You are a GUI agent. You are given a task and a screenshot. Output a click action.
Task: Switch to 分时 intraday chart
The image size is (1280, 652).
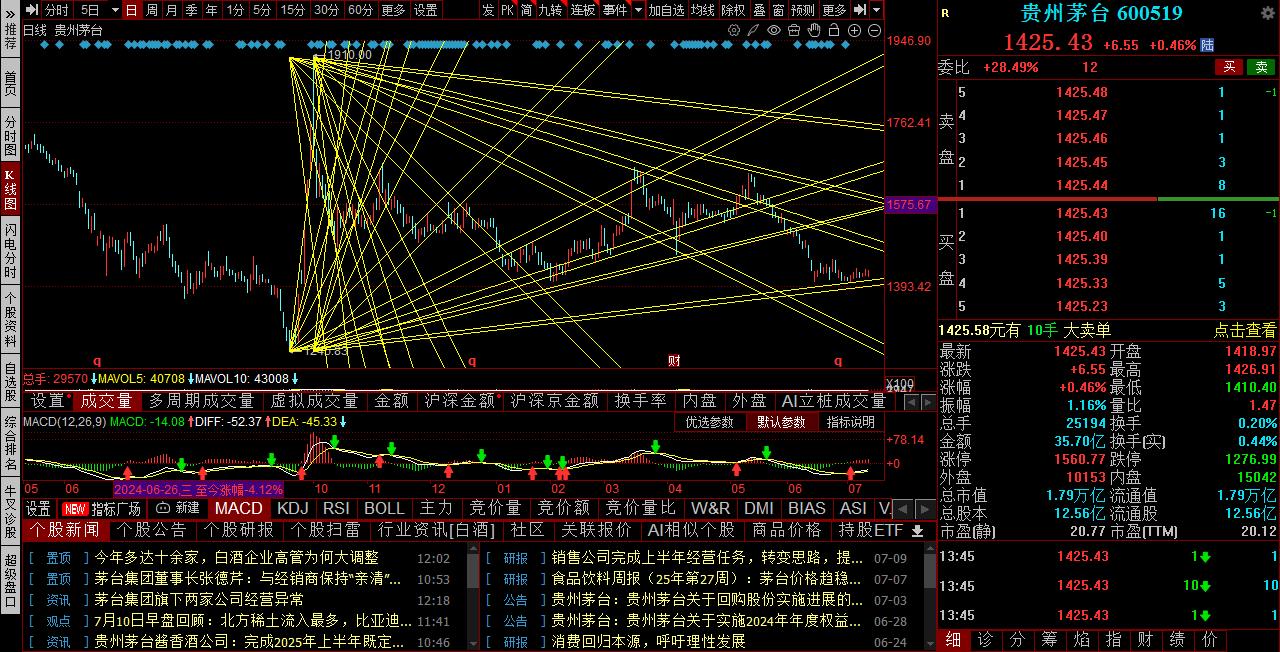point(57,10)
